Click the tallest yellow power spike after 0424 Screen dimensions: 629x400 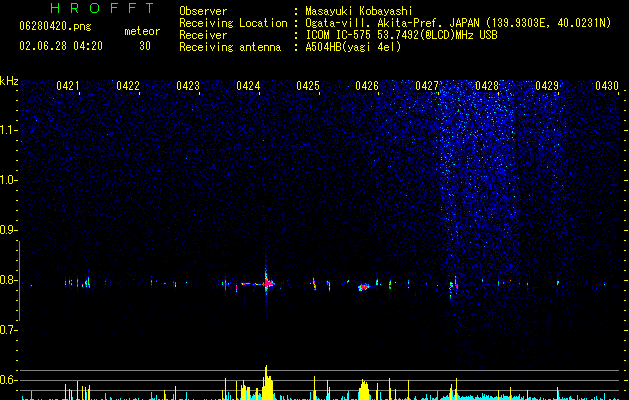point(266,382)
